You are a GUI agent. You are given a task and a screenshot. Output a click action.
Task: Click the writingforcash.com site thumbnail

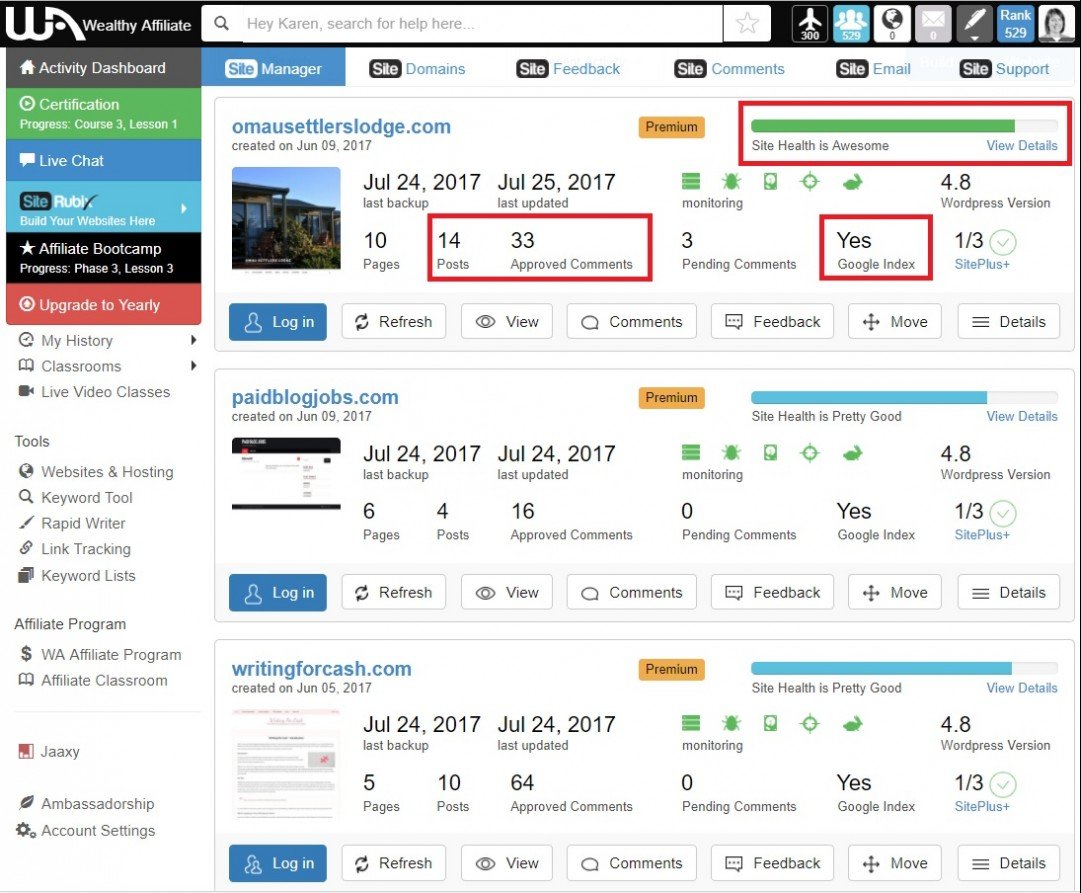point(286,763)
